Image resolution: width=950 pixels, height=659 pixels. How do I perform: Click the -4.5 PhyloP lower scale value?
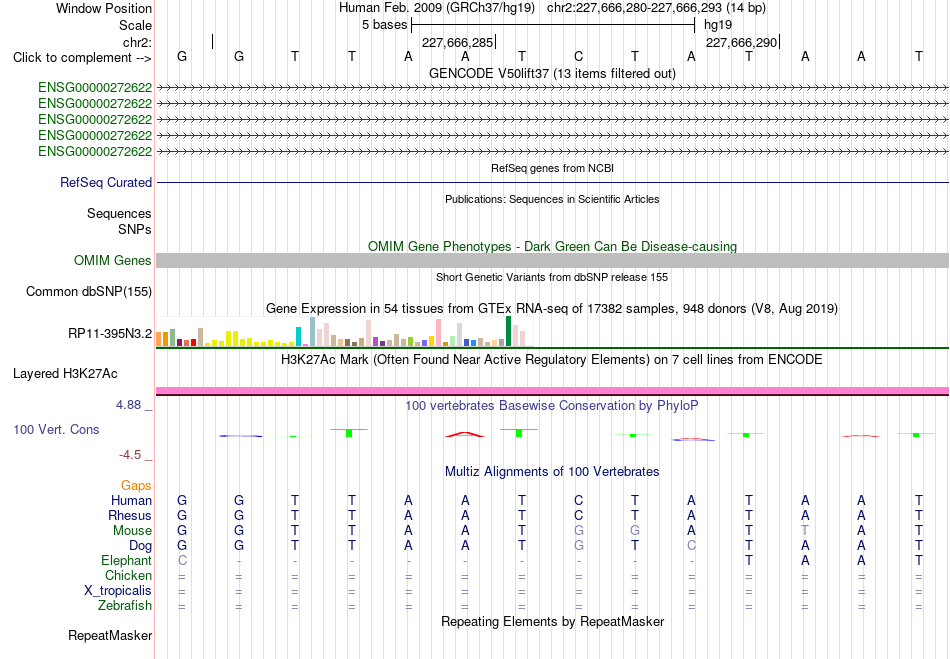[x=130, y=455]
